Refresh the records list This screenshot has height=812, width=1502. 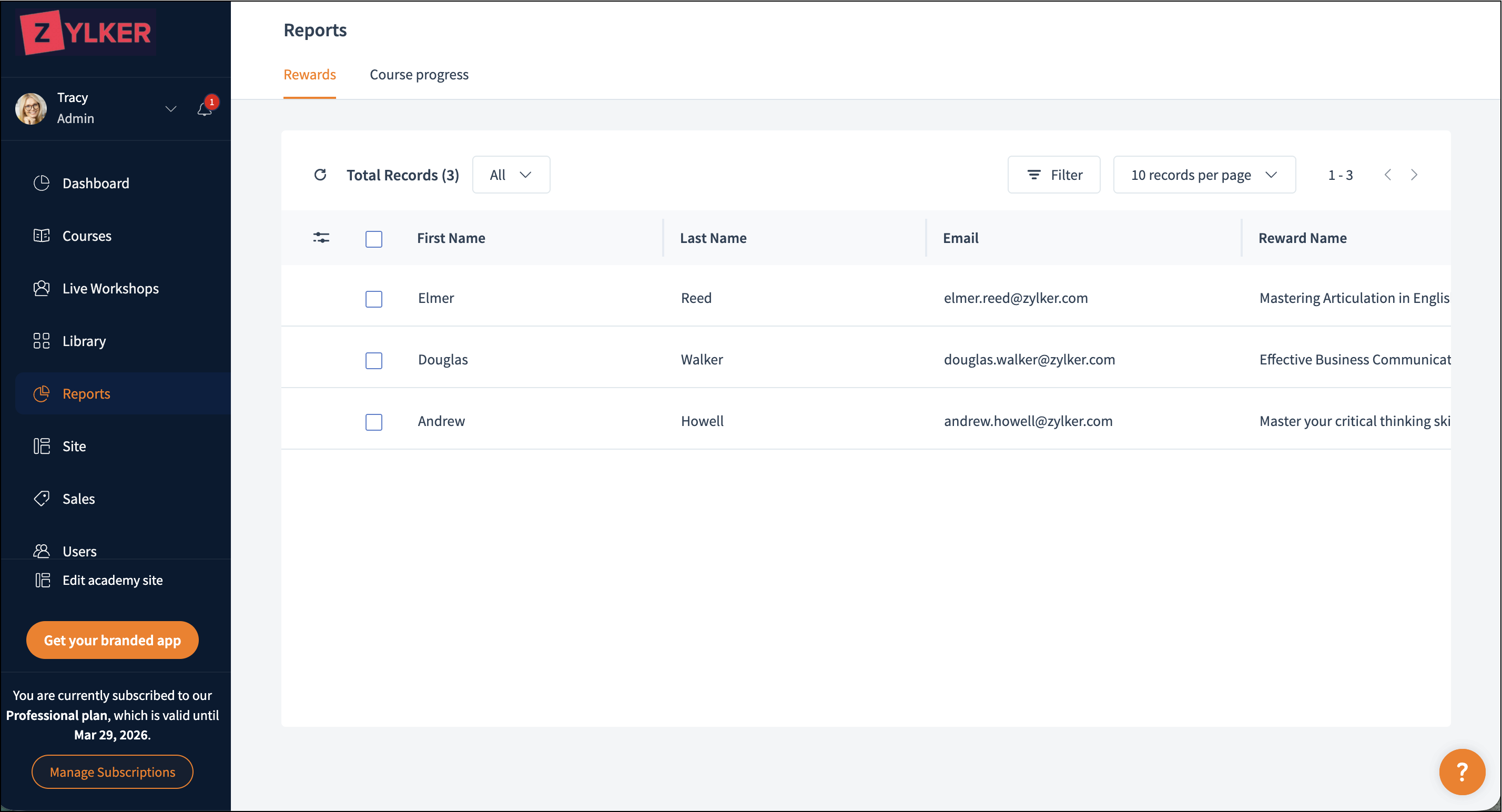[x=320, y=175]
